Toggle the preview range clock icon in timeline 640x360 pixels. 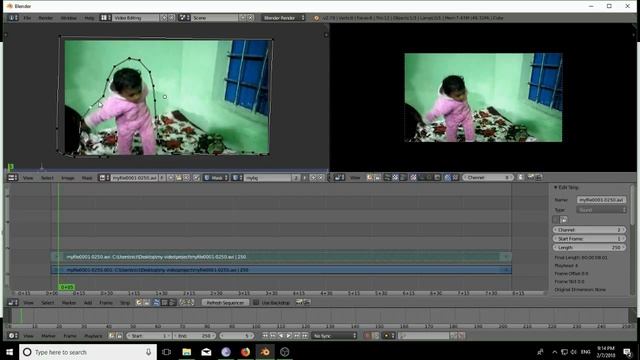[112, 336]
